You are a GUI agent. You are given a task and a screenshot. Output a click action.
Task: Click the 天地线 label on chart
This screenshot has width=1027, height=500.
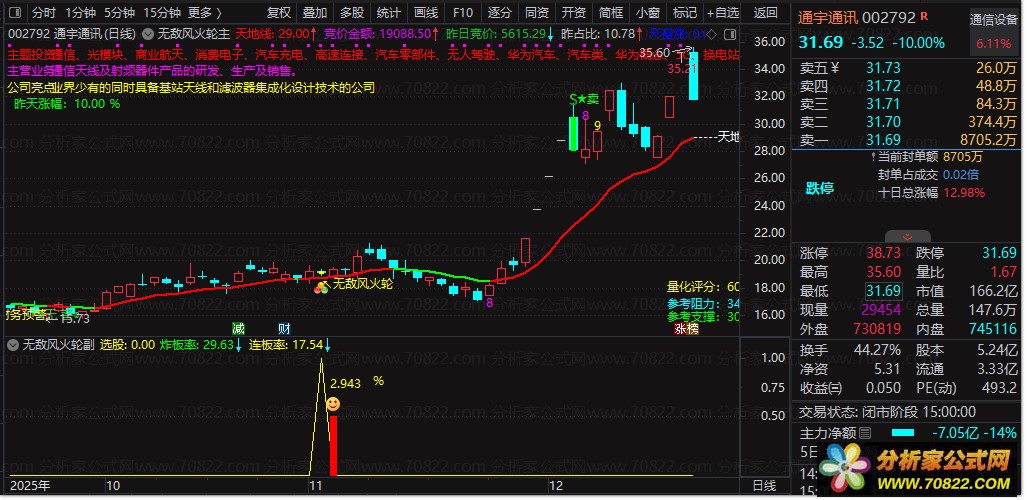coord(728,137)
